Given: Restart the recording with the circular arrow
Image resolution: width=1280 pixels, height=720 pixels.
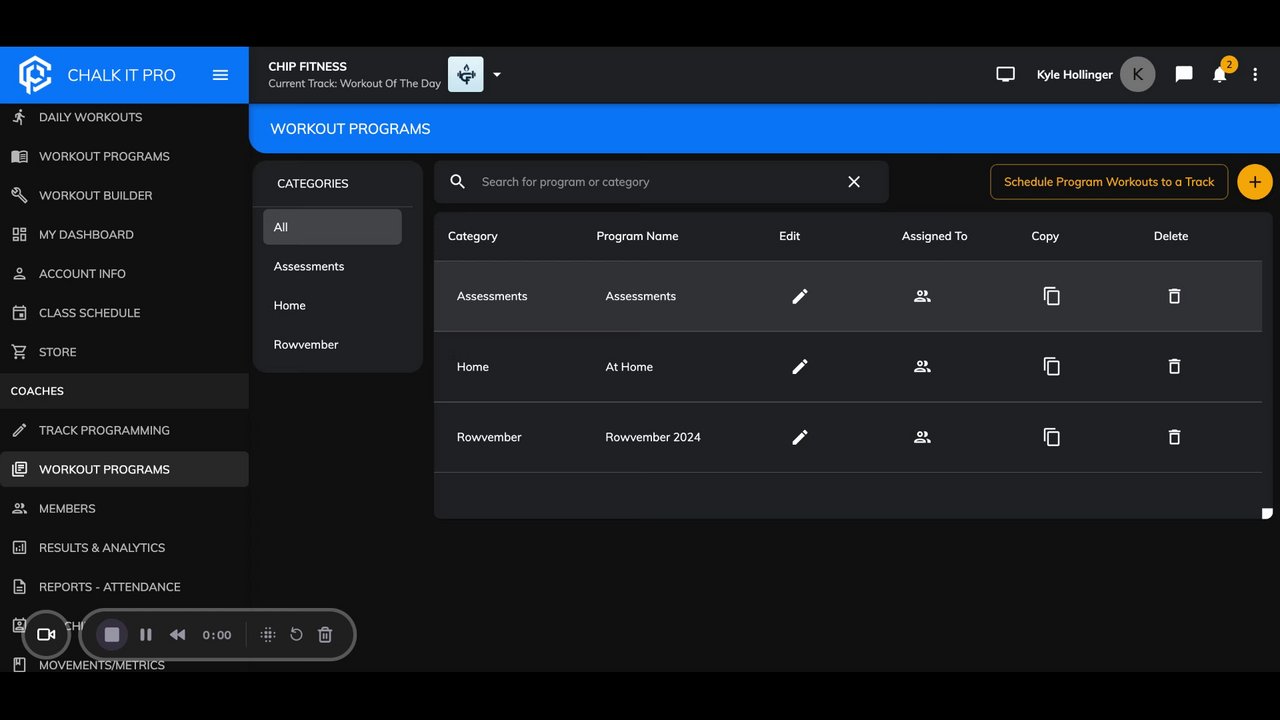Looking at the screenshot, I should tap(296, 634).
